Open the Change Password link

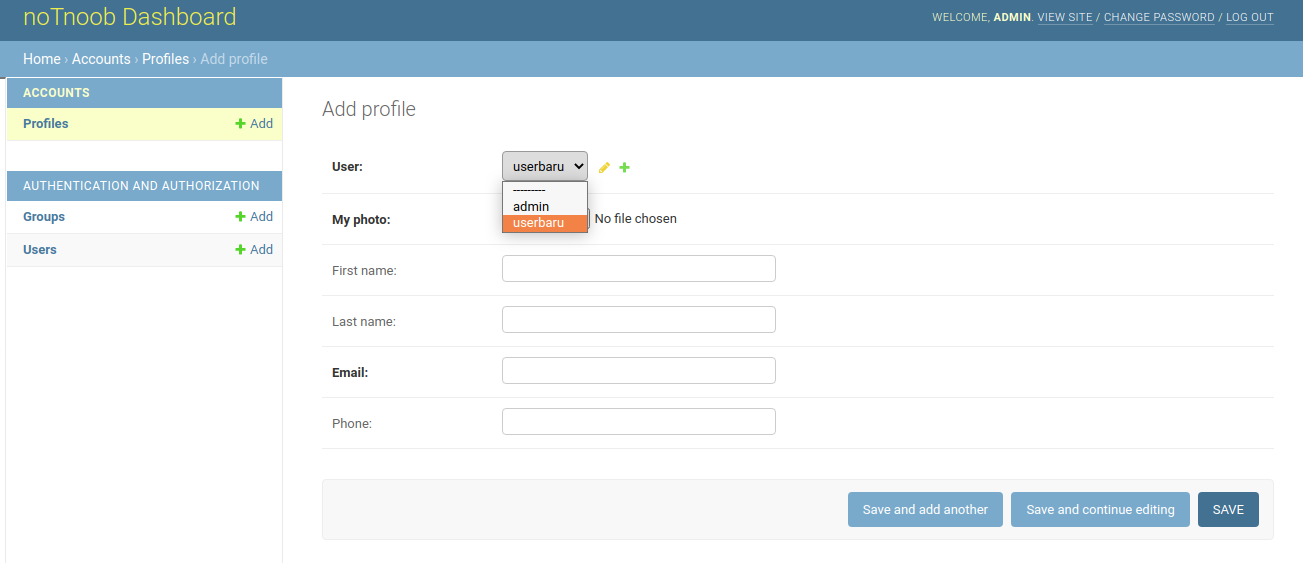click(x=1158, y=18)
